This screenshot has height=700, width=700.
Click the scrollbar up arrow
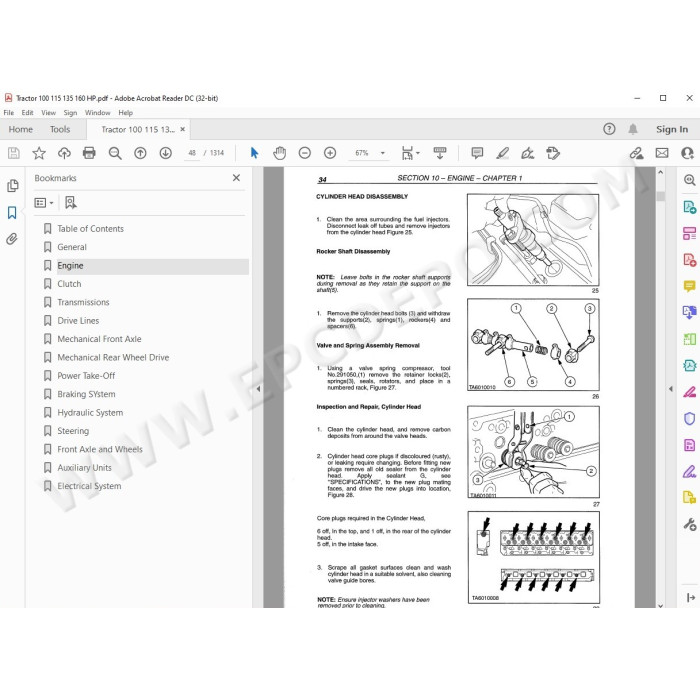661,172
